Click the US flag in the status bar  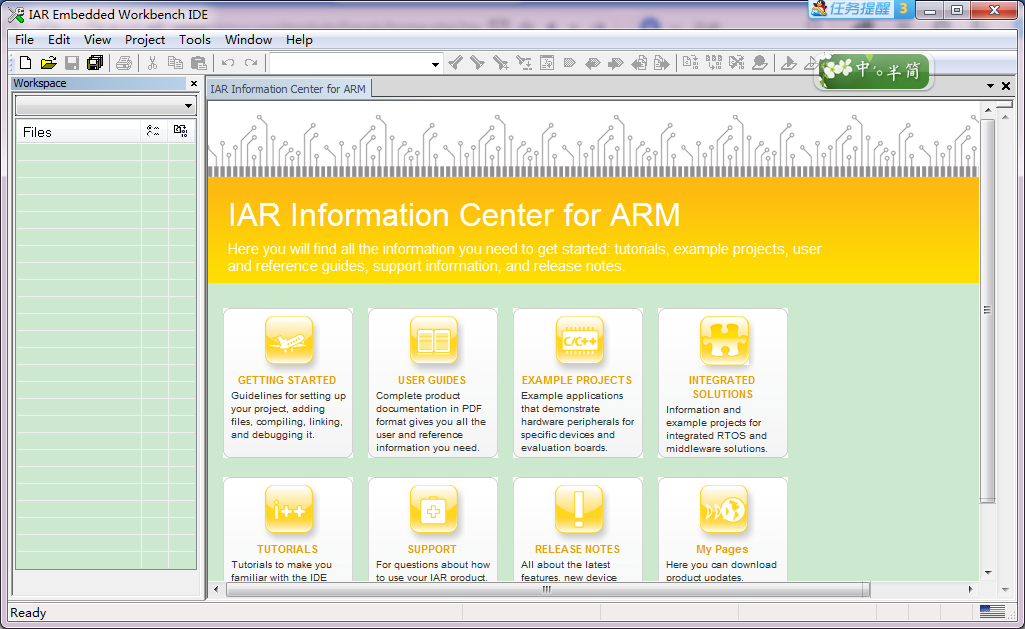coord(992,612)
